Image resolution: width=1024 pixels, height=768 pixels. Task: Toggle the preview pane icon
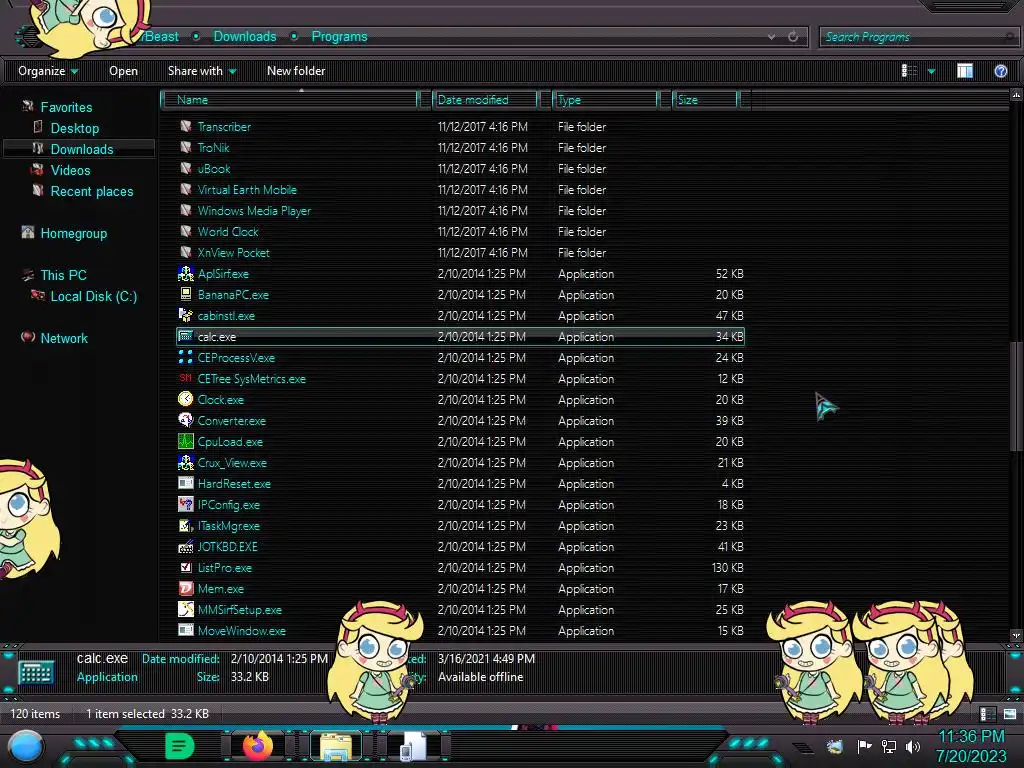pyautogui.click(x=965, y=71)
